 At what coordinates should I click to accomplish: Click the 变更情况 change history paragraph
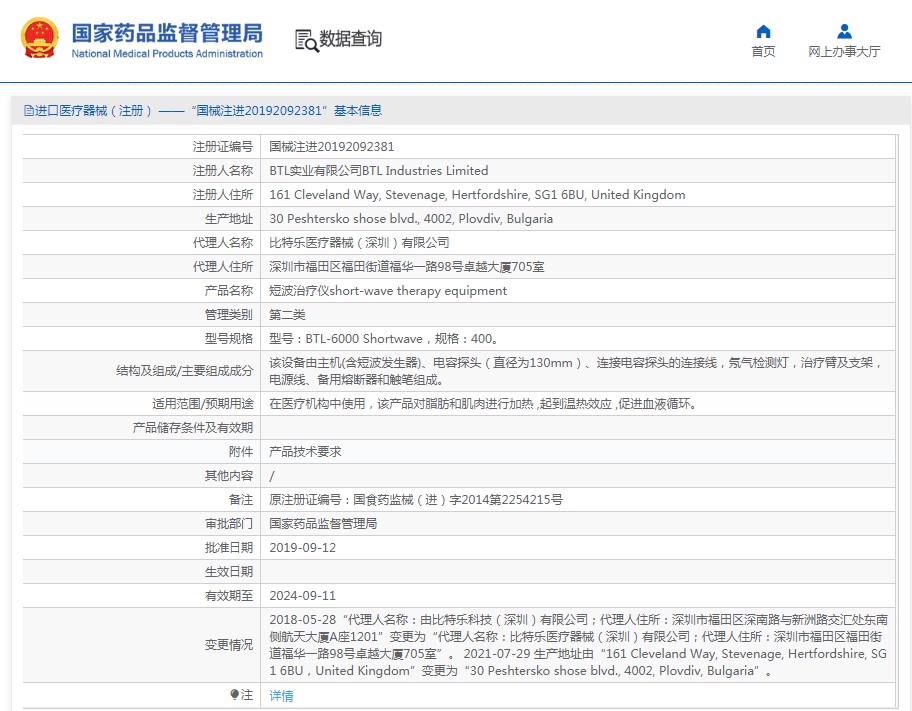(578, 645)
